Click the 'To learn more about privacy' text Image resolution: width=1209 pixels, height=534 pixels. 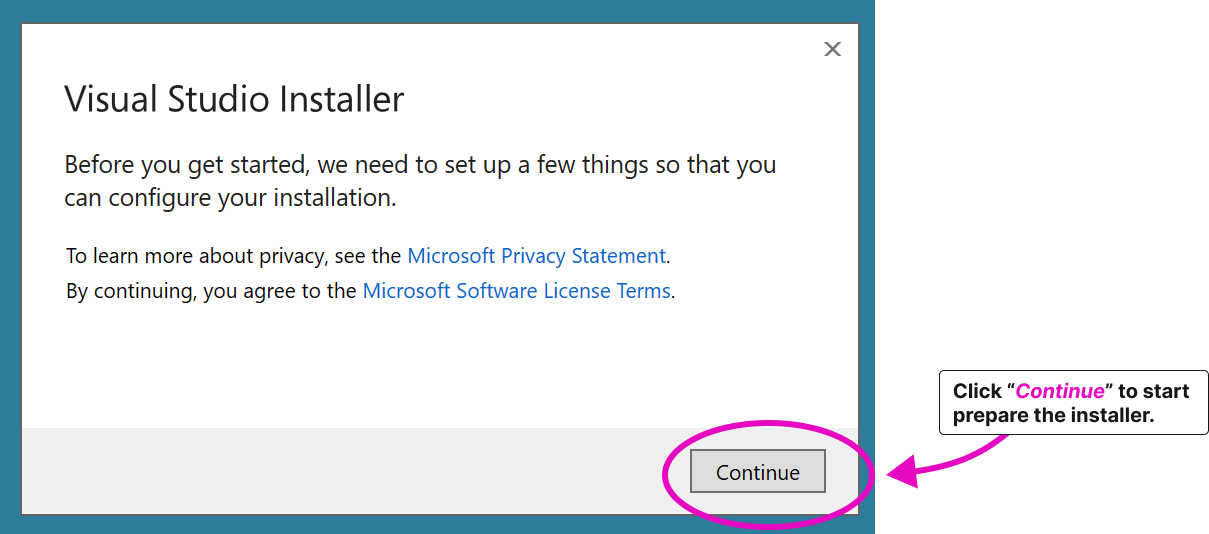click(x=233, y=256)
